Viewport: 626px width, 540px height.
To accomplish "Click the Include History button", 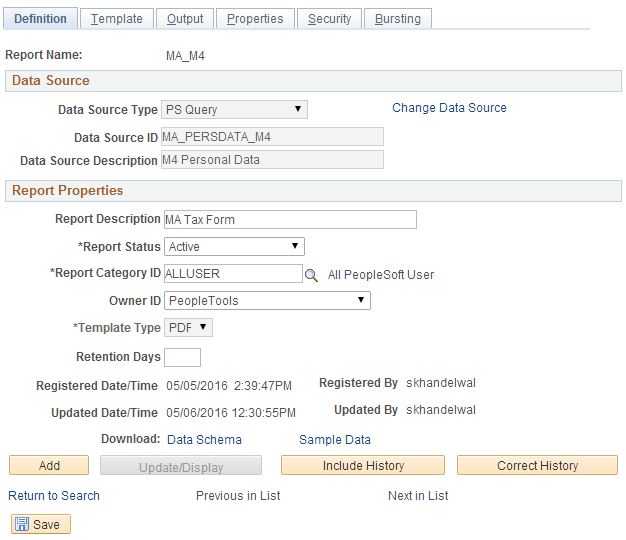I will tap(363, 466).
